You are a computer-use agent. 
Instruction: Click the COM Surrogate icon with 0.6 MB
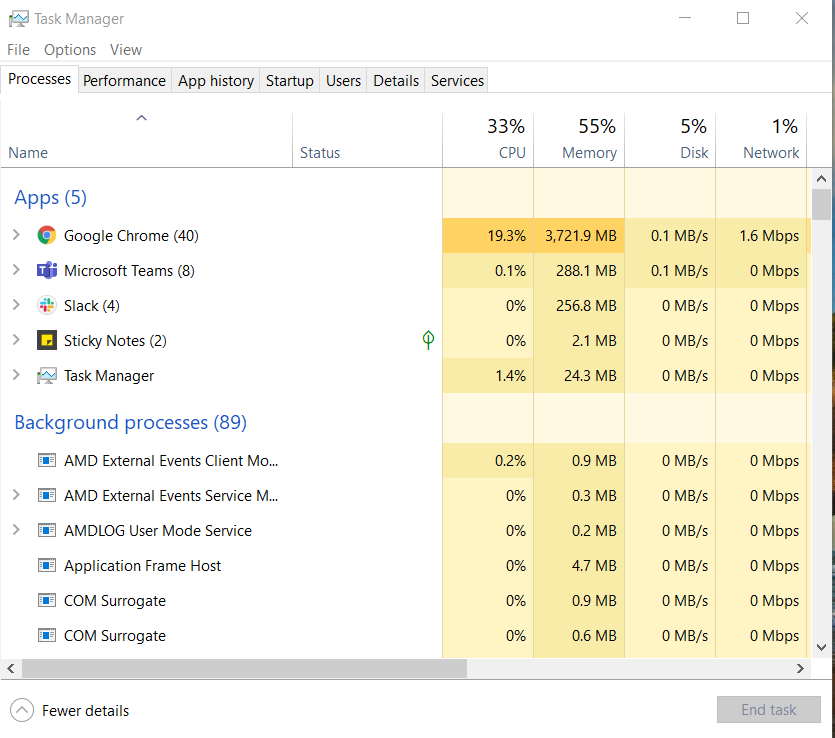(x=47, y=636)
